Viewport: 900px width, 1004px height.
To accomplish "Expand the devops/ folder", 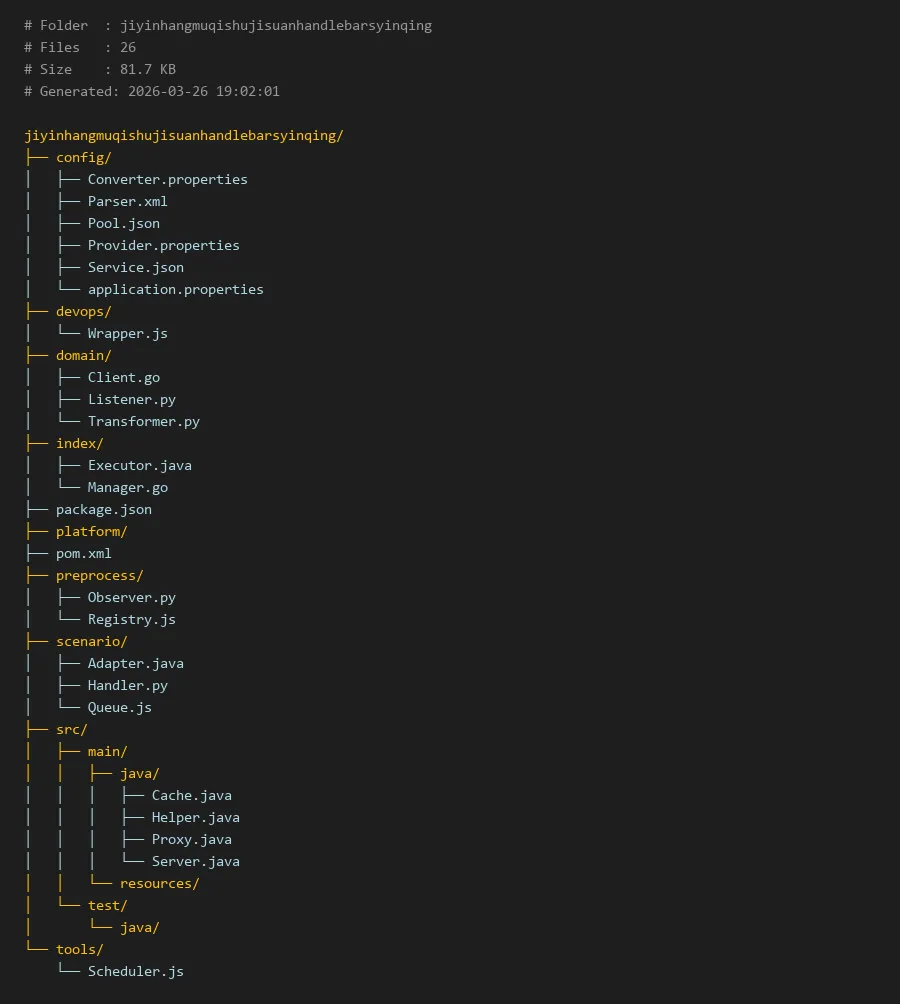I will click(x=83, y=312).
